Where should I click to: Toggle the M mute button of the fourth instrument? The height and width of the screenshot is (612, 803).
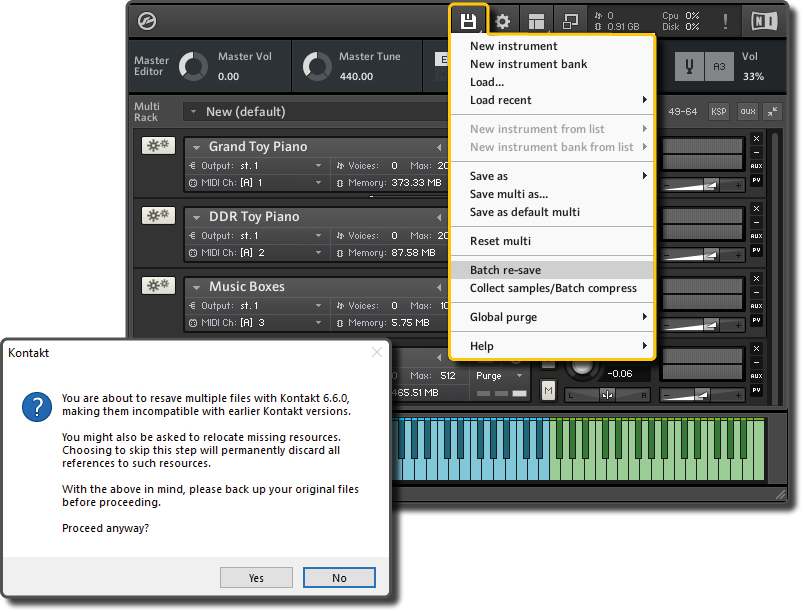point(548,391)
